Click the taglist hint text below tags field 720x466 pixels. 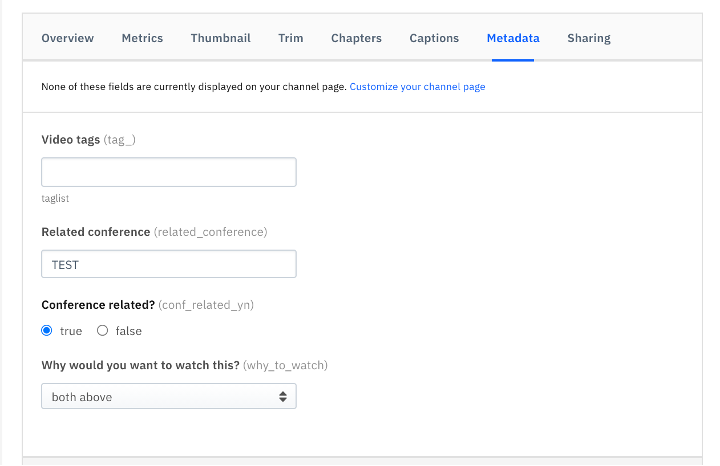point(55,198)
